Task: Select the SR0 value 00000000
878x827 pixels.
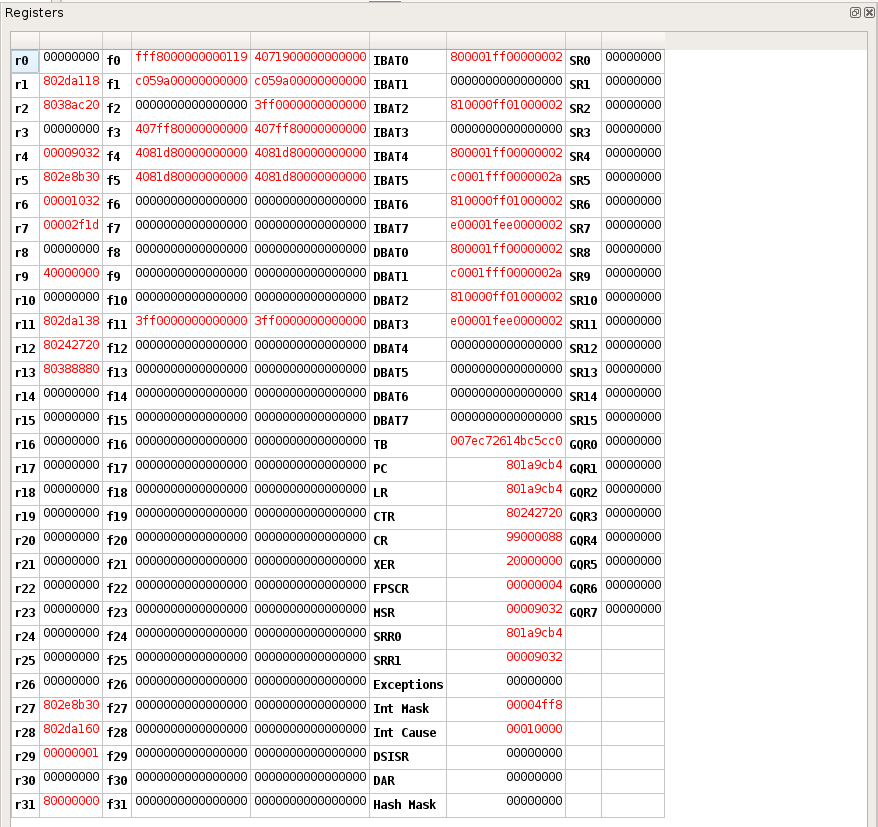Action: (633, 57)
